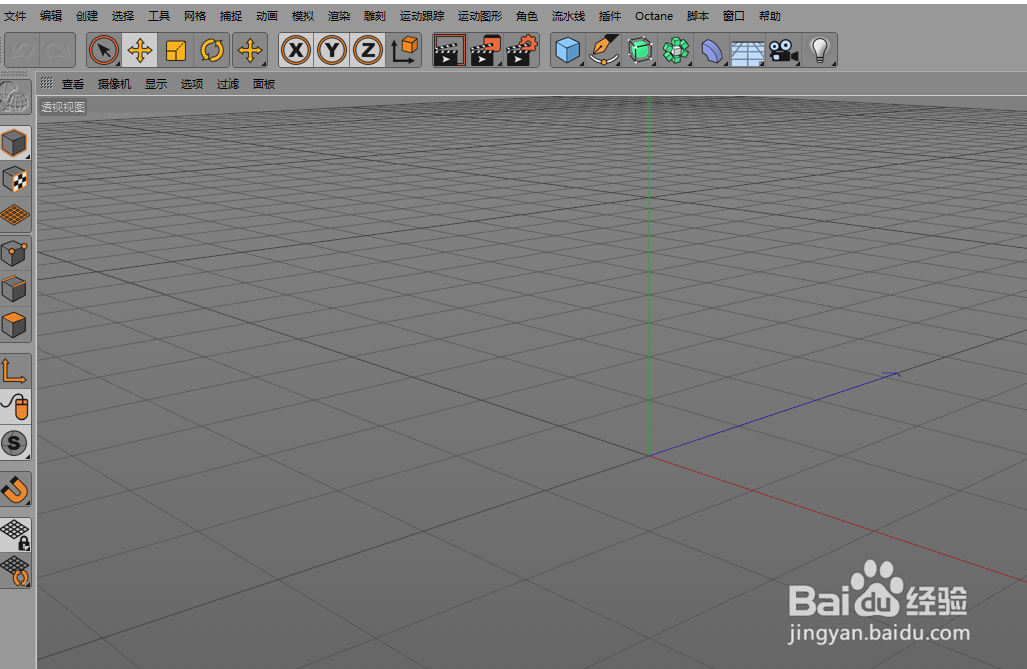The height and width of the screenshot is (669, 1027).
Task: Switch to Model mode cube icon
Action: [x=14, y=143]
